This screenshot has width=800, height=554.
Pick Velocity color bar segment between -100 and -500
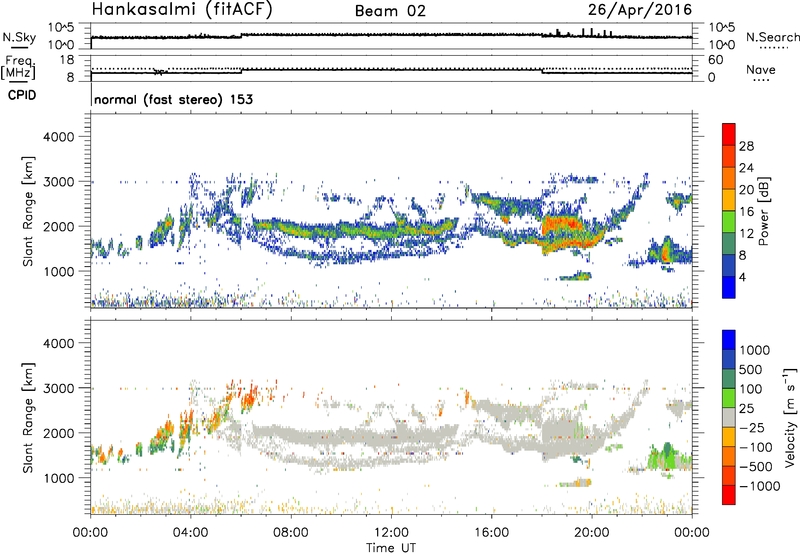click(729, 456)
